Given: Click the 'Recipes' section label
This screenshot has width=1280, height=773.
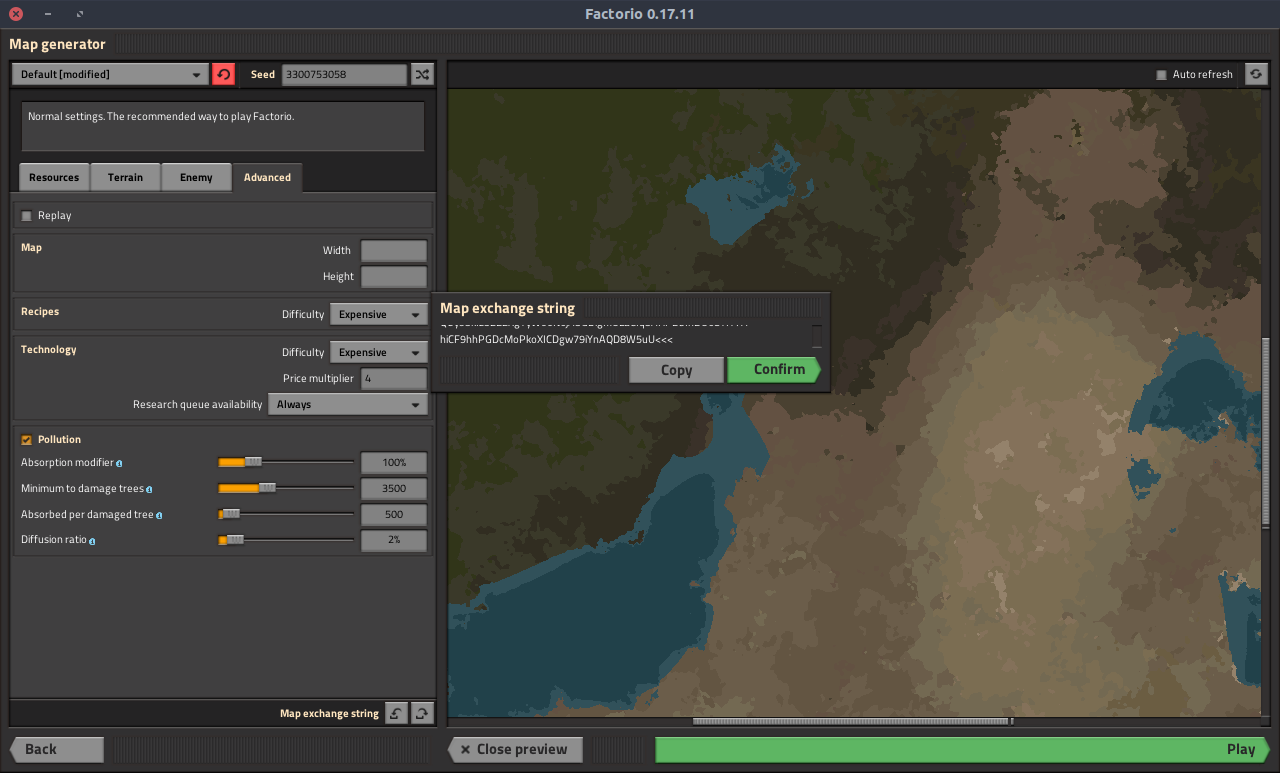Looking at the screenshot, I should click(40, 311).
